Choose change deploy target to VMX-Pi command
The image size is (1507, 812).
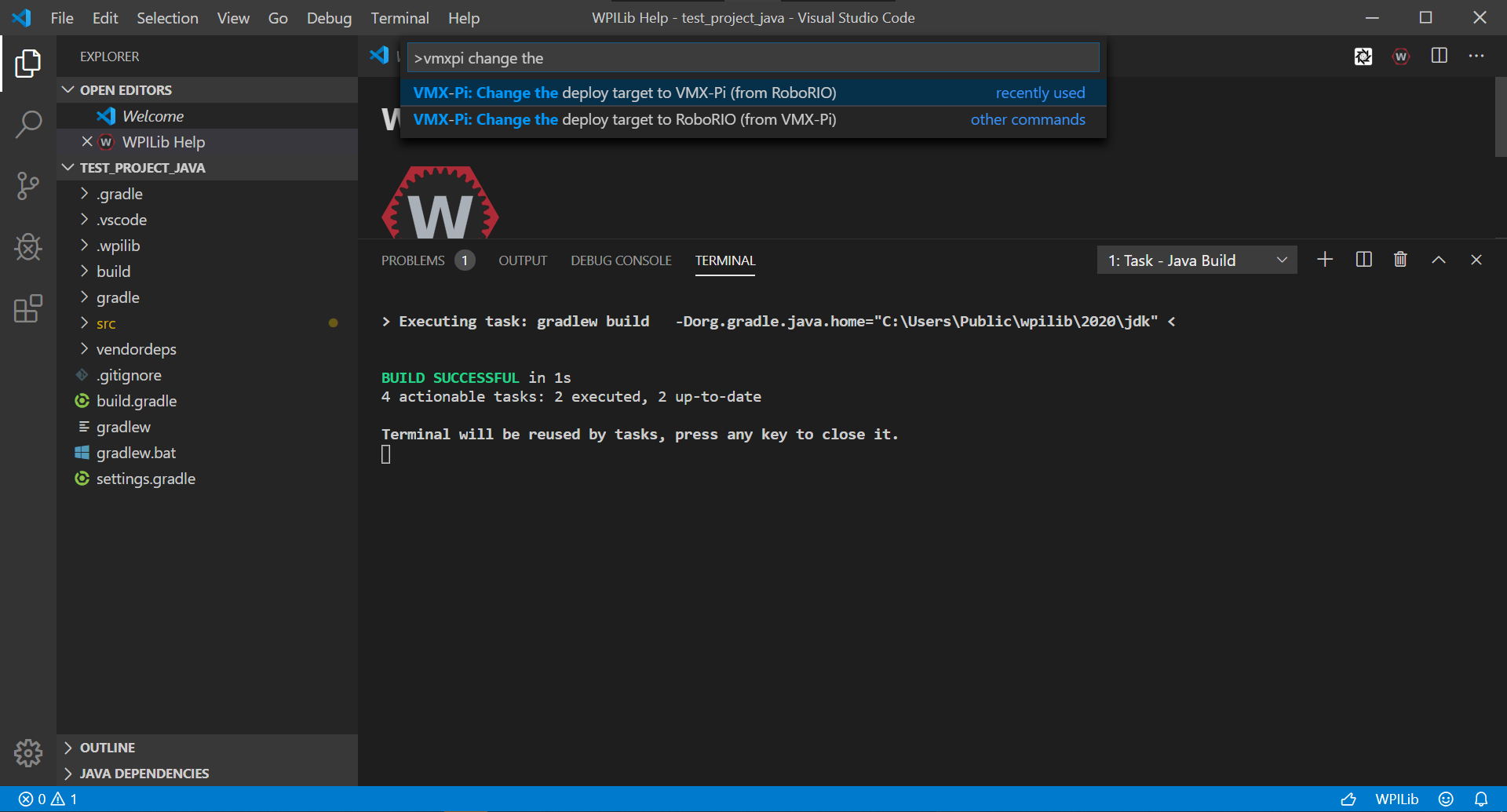coord(753,93)
